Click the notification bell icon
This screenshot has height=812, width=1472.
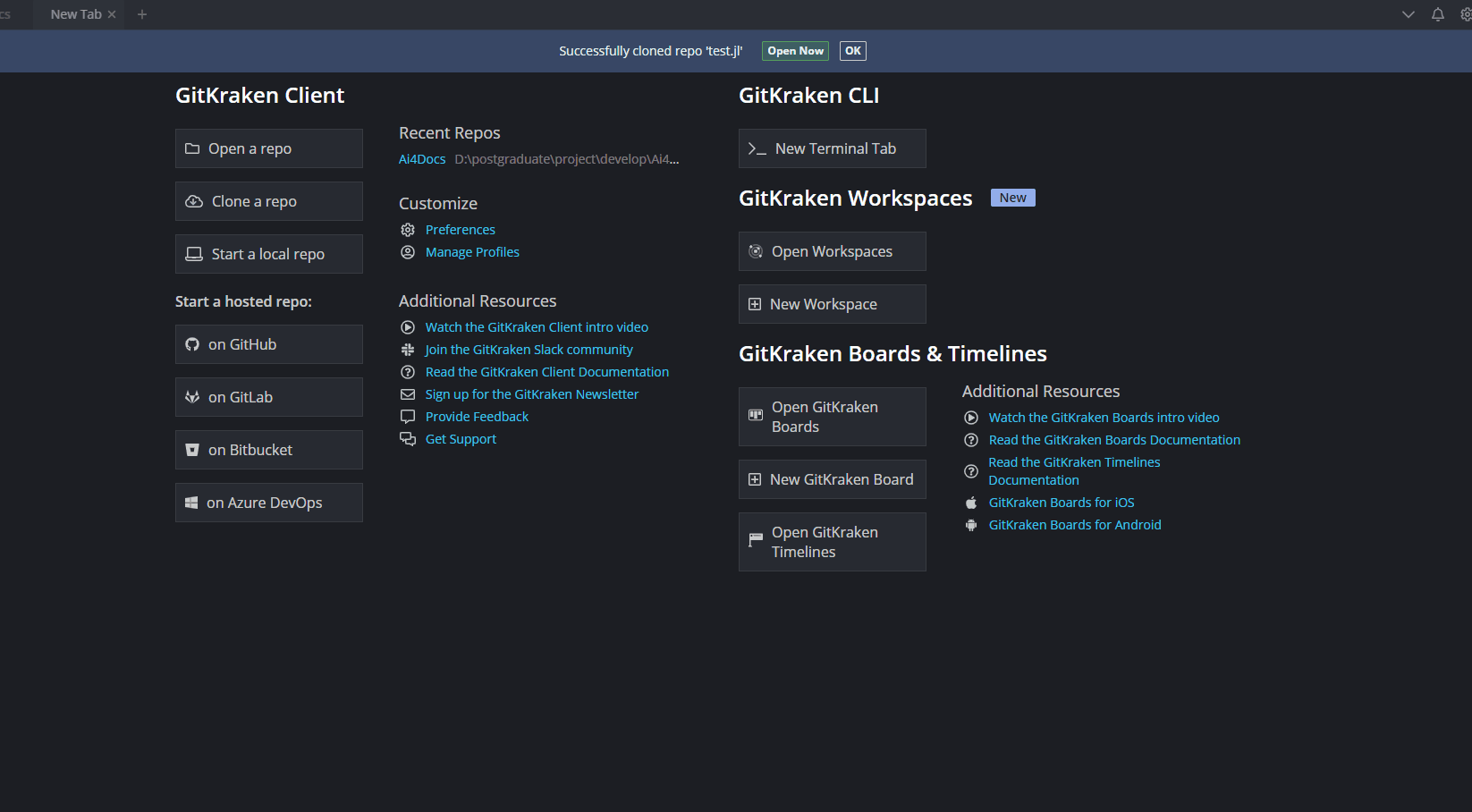coord(1438,14)
